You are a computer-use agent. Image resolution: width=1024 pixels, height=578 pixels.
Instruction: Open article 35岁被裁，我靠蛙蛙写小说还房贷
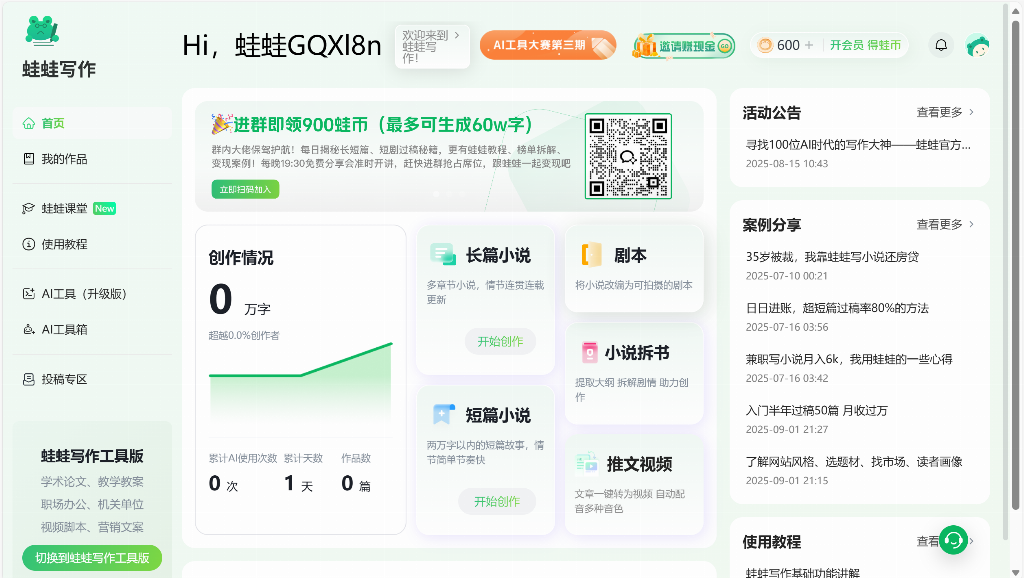coord(832,257)
